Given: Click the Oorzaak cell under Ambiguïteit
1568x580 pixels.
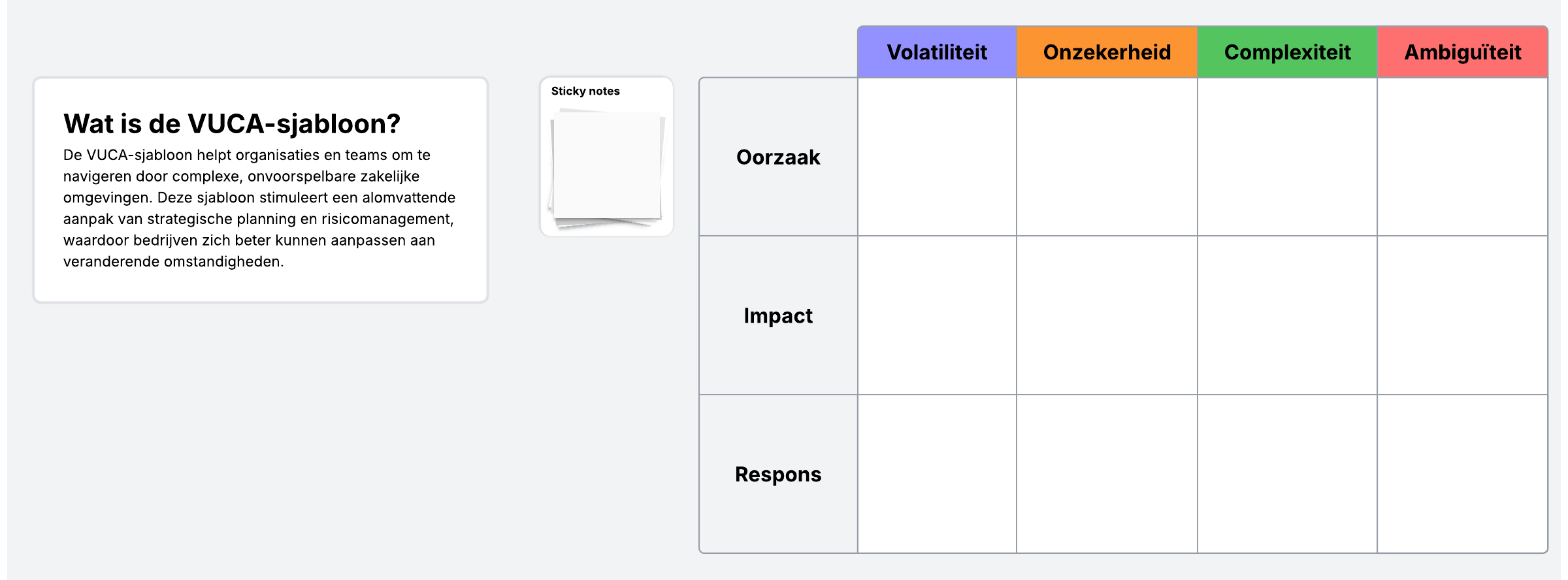Looking at the screenshot, I should 1462,157.
